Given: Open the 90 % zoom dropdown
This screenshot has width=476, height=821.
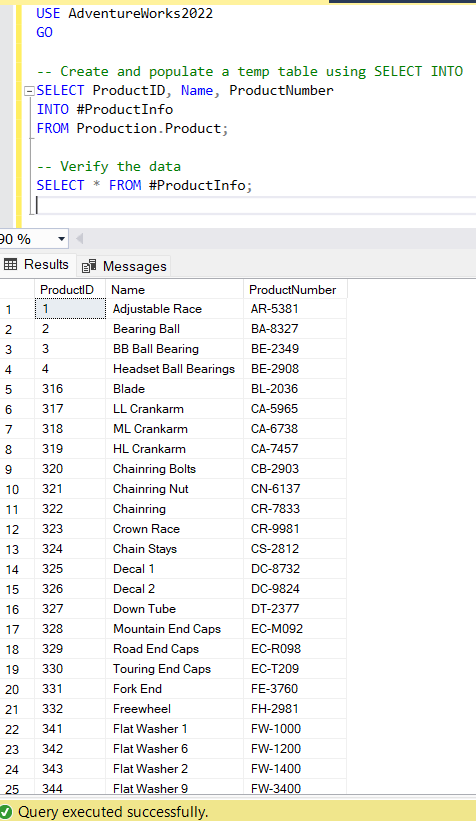Looking at the screenshot, I should click(x=61, y=239).
